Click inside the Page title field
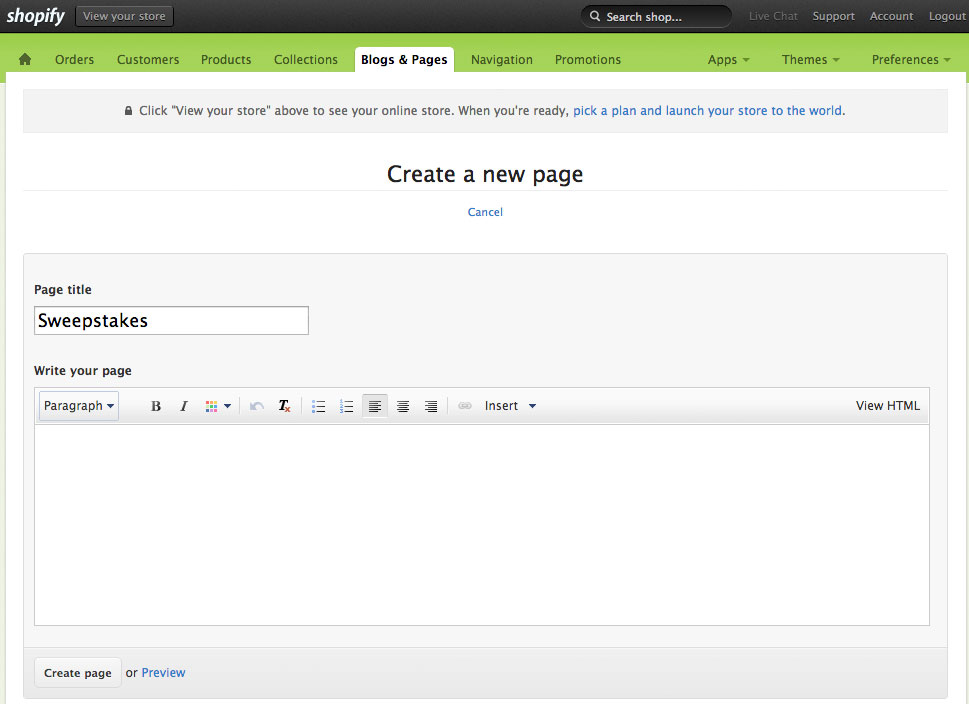The image size is (969, 704). [x=170, y=320]
